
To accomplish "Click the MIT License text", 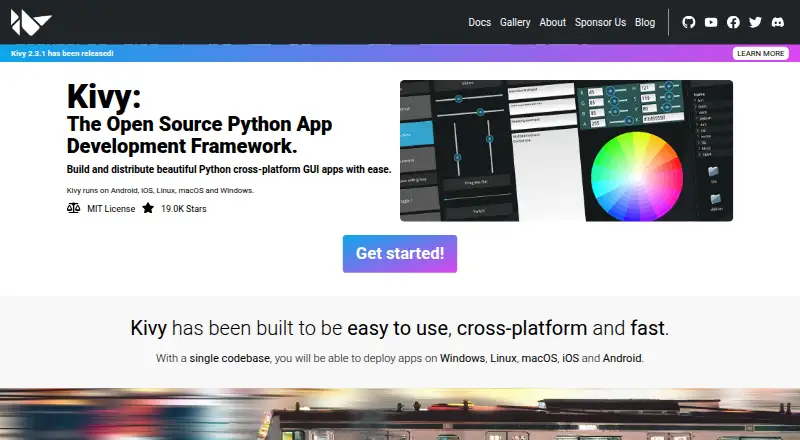I will [111, 208].
